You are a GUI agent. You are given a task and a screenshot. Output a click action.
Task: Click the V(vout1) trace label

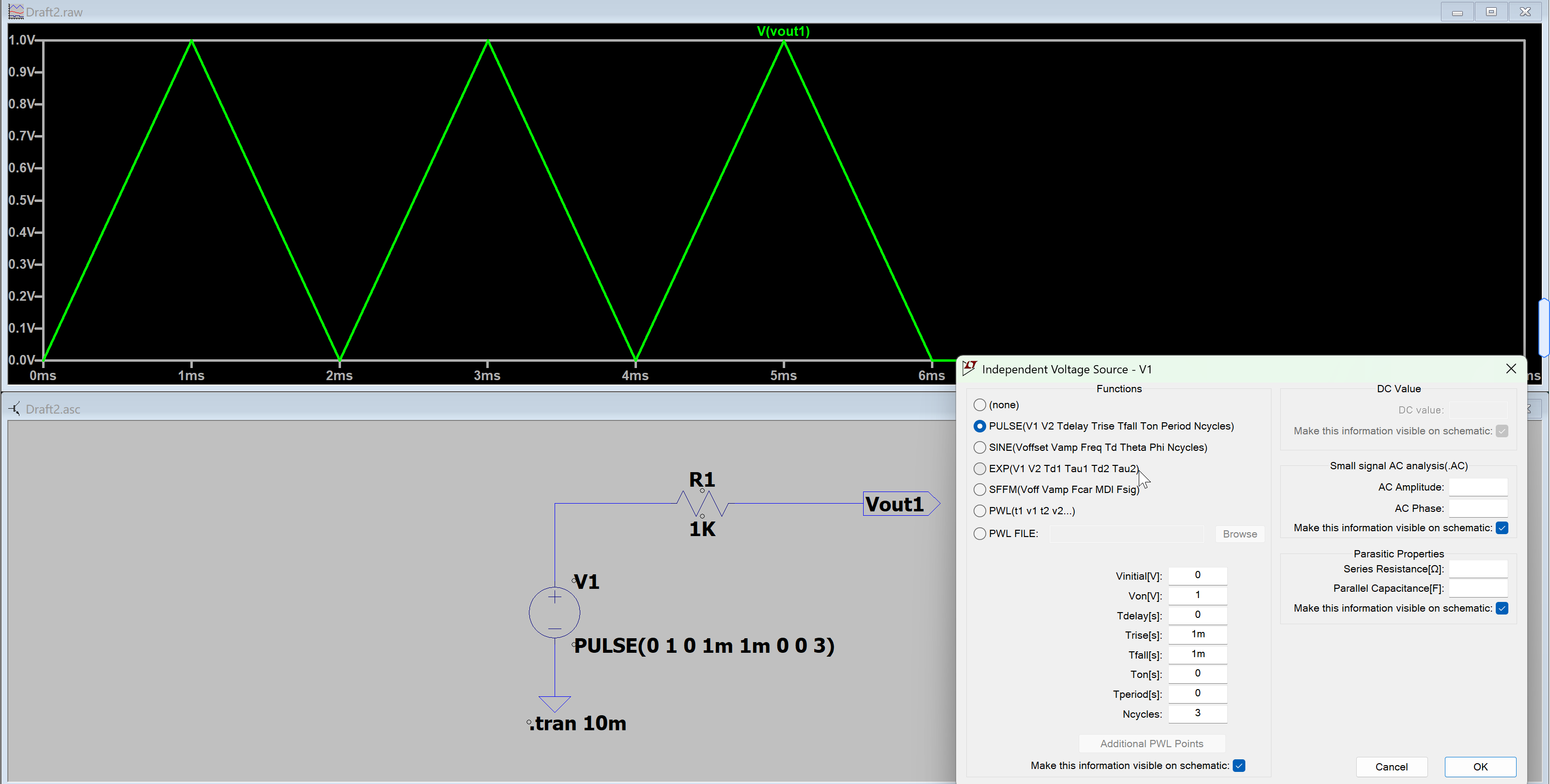783,31
